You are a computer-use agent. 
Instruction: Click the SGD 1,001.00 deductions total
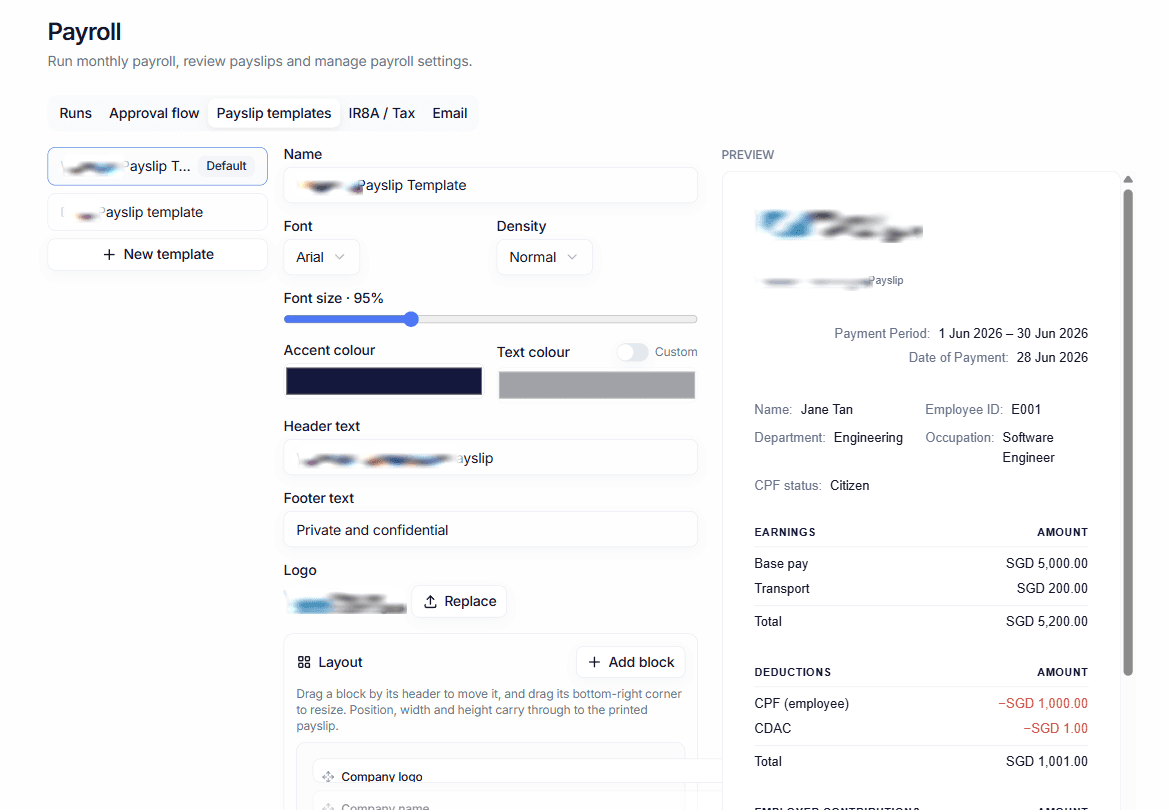click(x=1046, y=762)
